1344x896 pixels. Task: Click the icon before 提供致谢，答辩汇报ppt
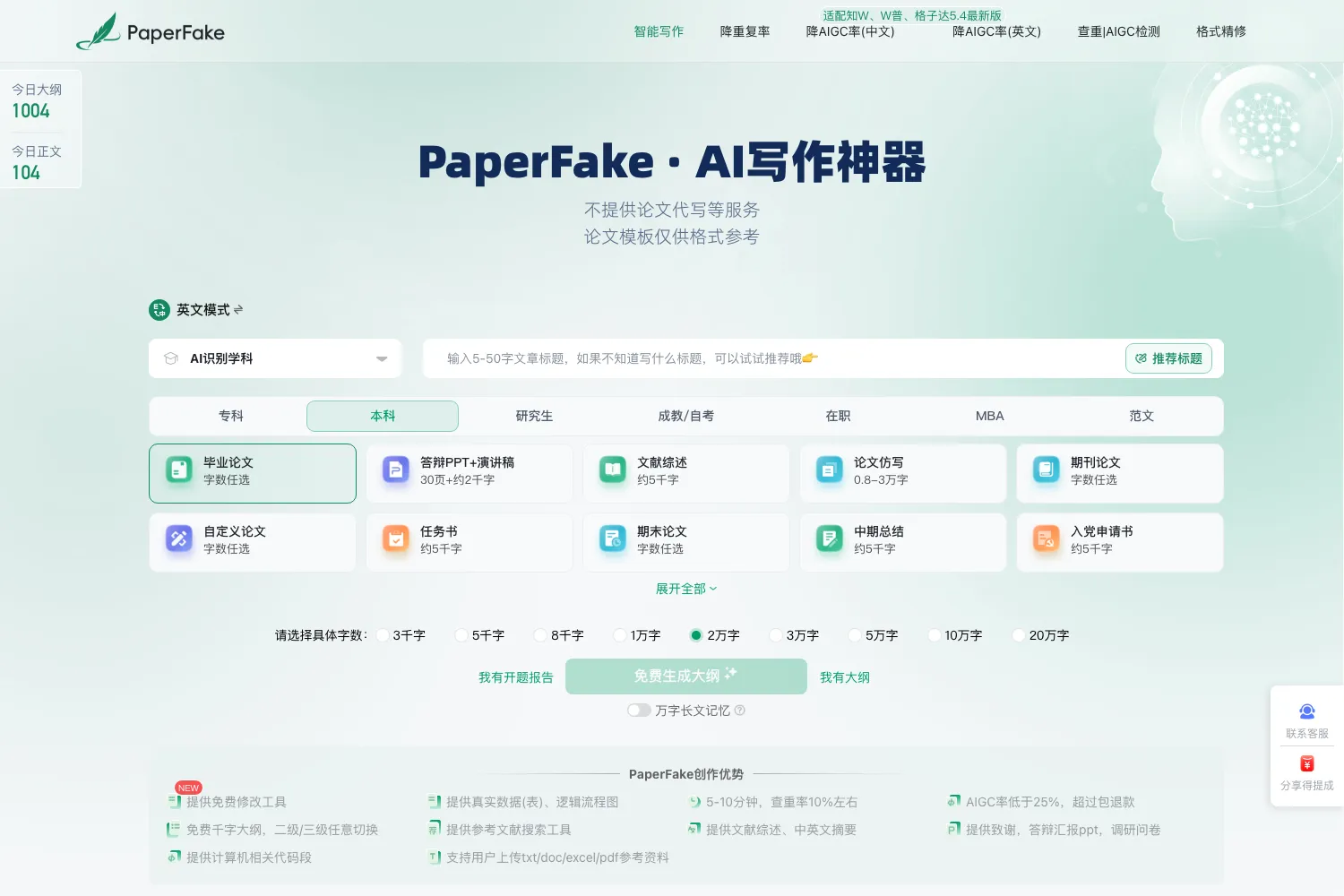[954, 830]
